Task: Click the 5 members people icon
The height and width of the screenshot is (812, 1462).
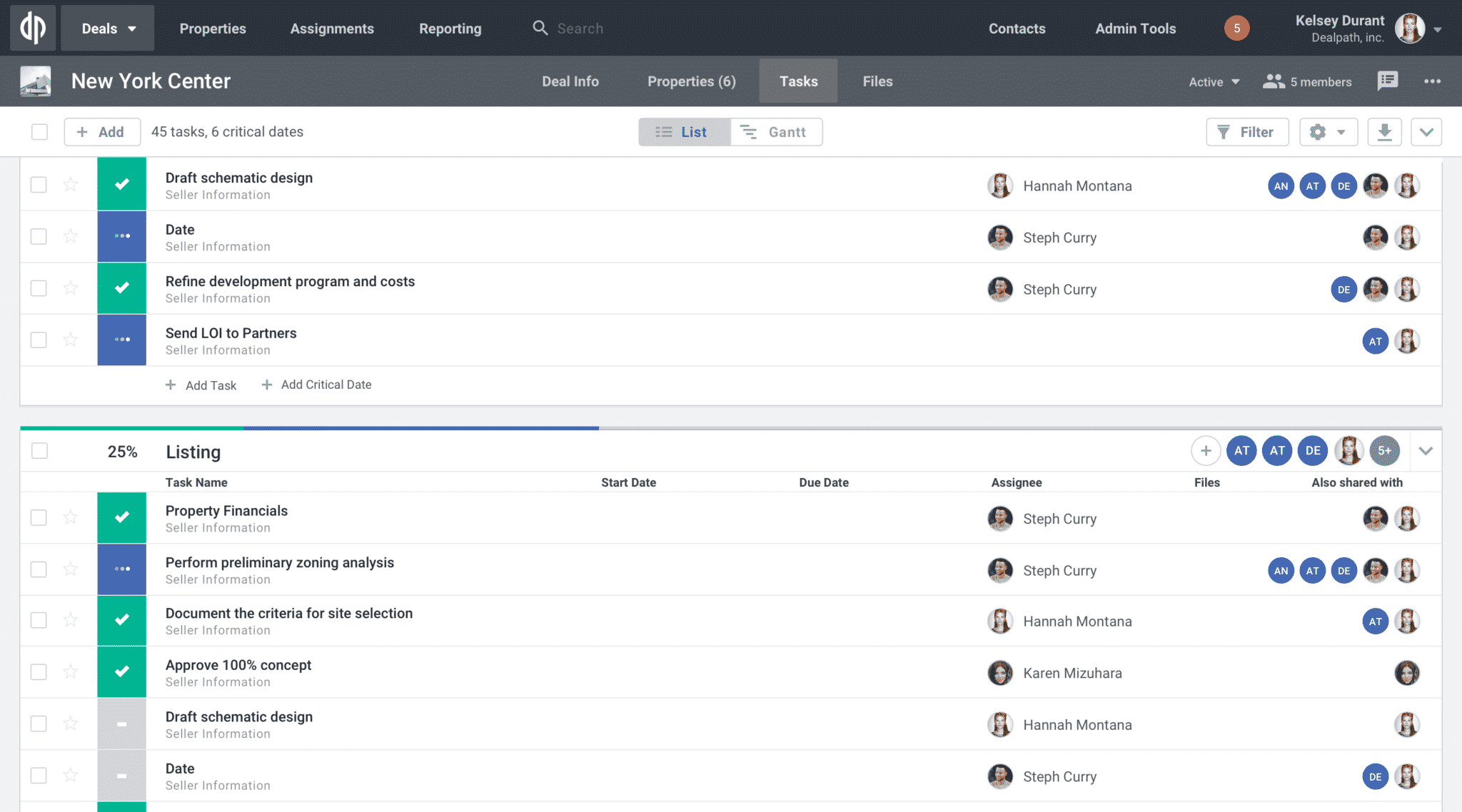Action: tap(1274, 81)
